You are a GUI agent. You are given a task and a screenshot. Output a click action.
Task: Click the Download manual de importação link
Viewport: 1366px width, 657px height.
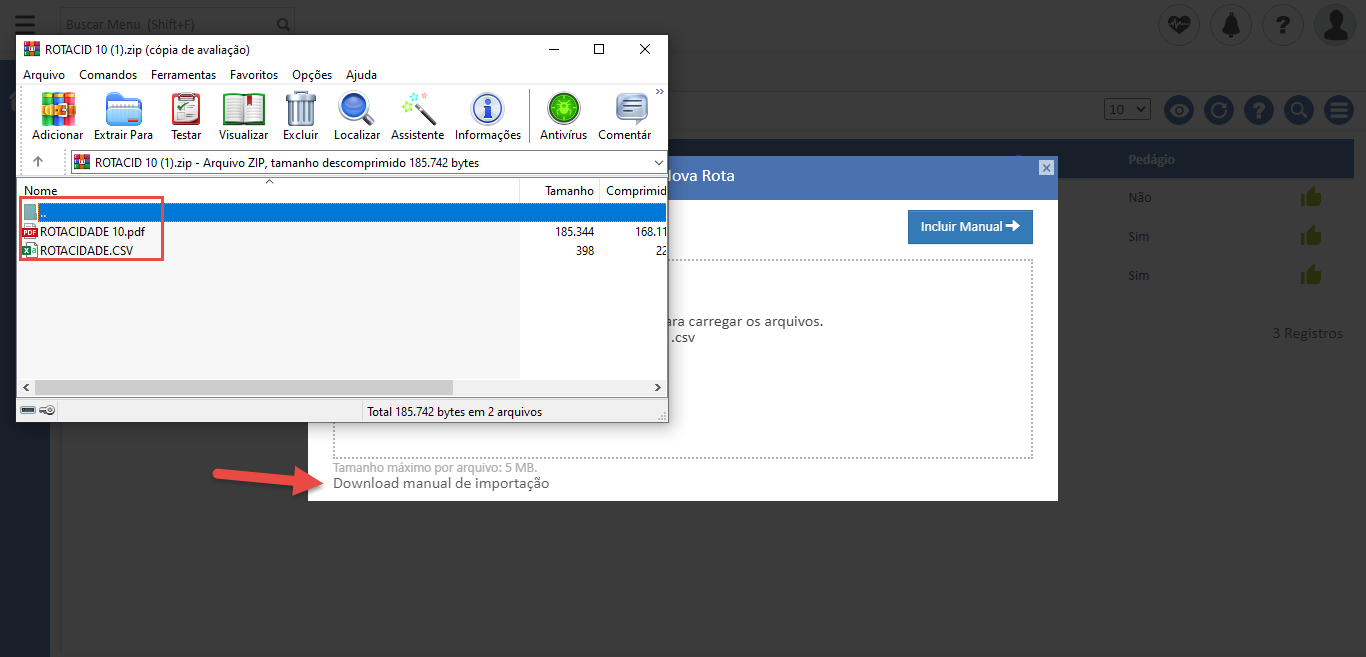point(441,484)
